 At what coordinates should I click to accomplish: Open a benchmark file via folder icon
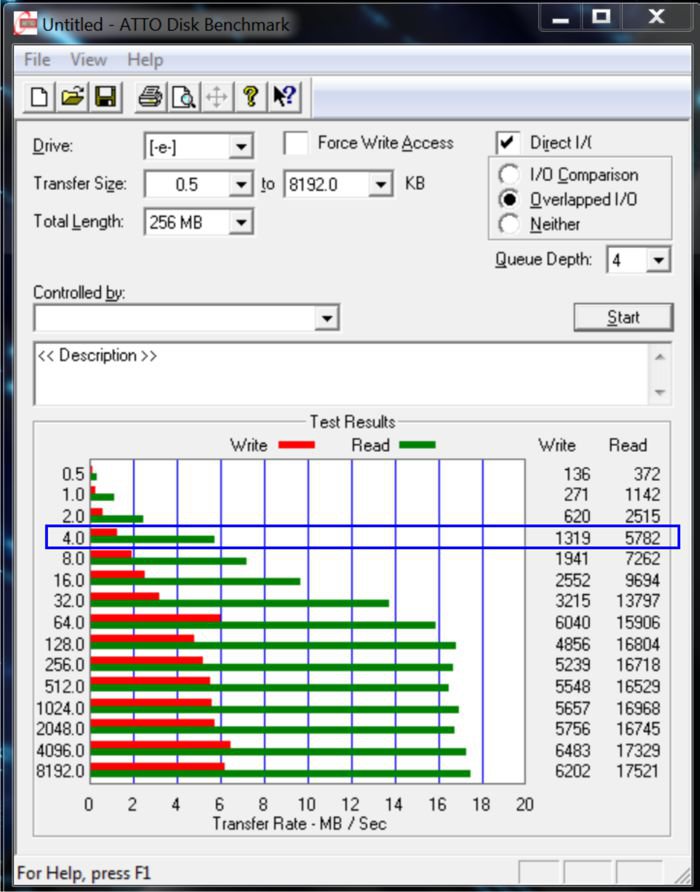pyautogui.click(x=72, y=97)
